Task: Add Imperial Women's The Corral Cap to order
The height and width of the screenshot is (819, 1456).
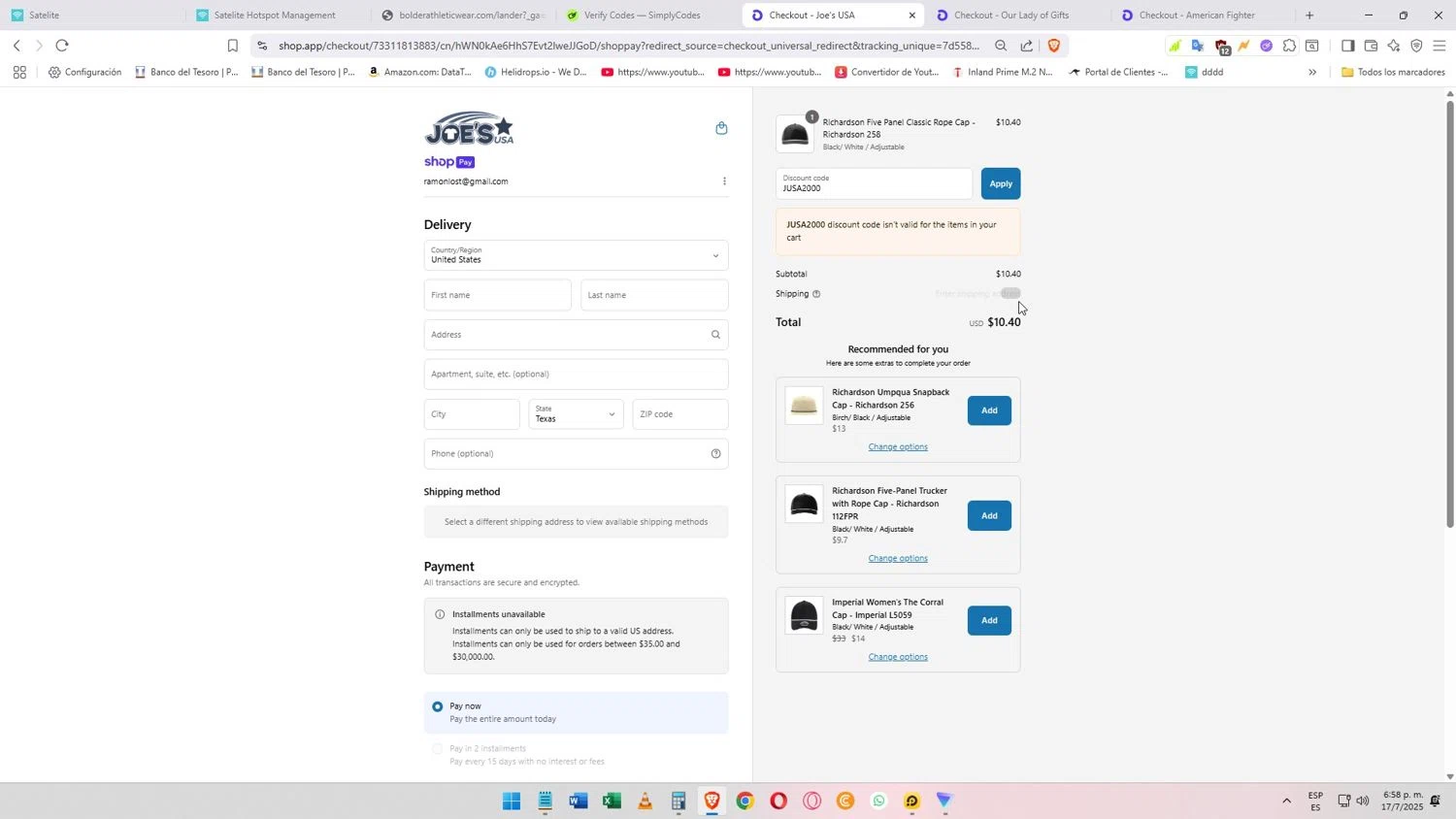Action: (x=989, y=620)
